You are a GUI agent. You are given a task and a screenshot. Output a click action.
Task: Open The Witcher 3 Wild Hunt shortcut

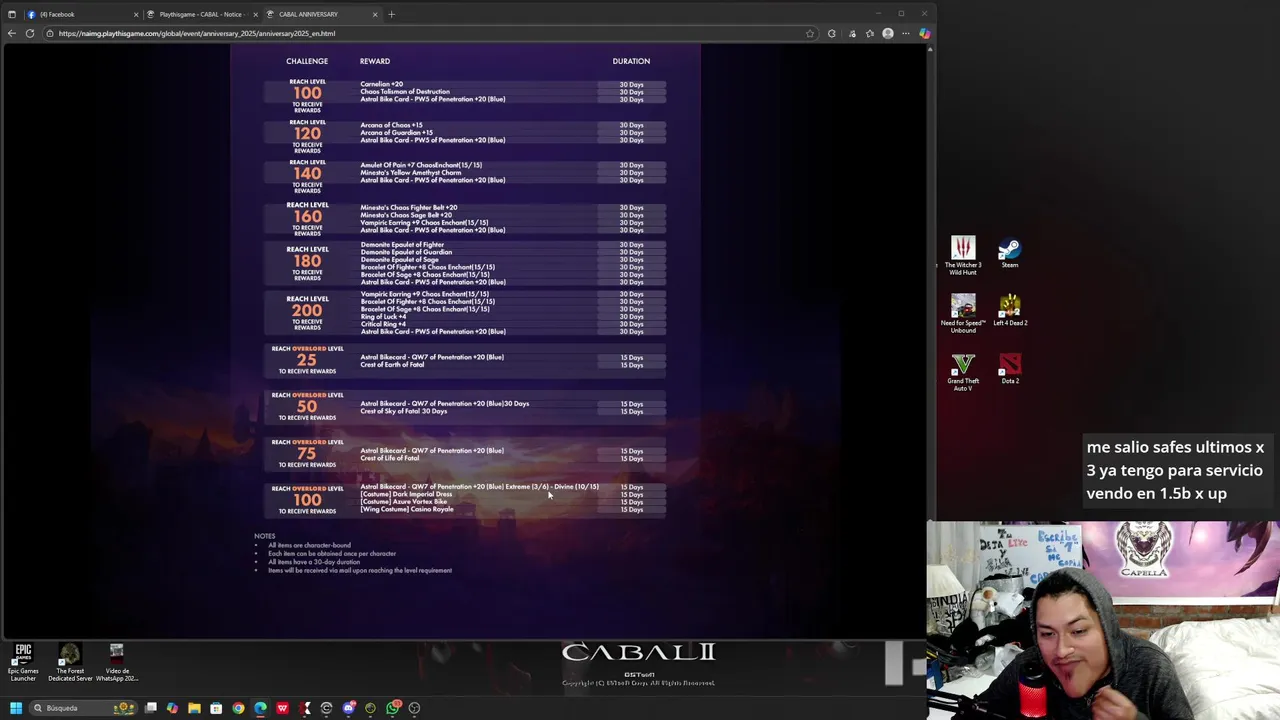963,255
